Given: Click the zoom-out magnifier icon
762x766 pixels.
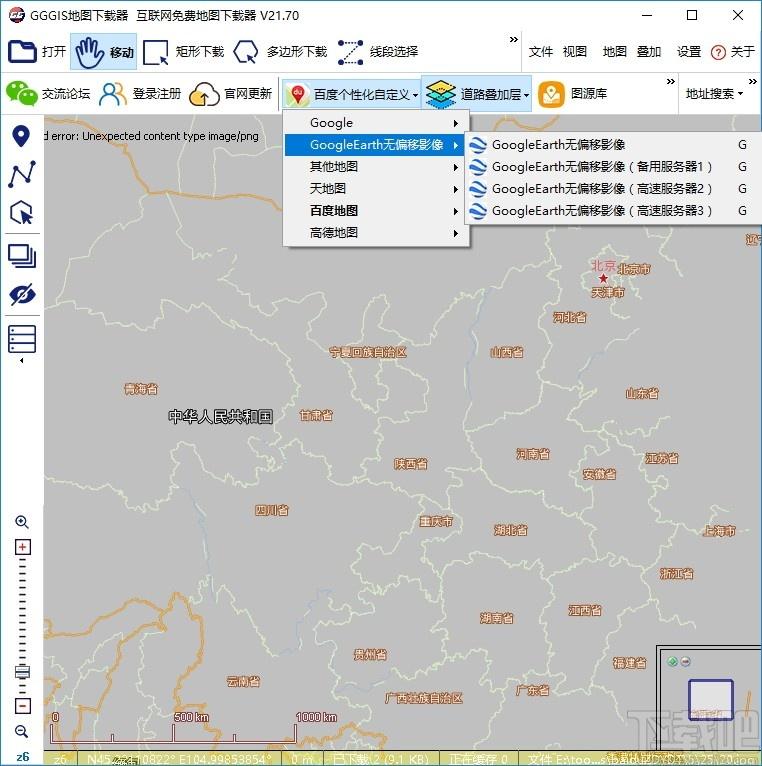Looking at the screenshot, I should click(x=22, y=731).
